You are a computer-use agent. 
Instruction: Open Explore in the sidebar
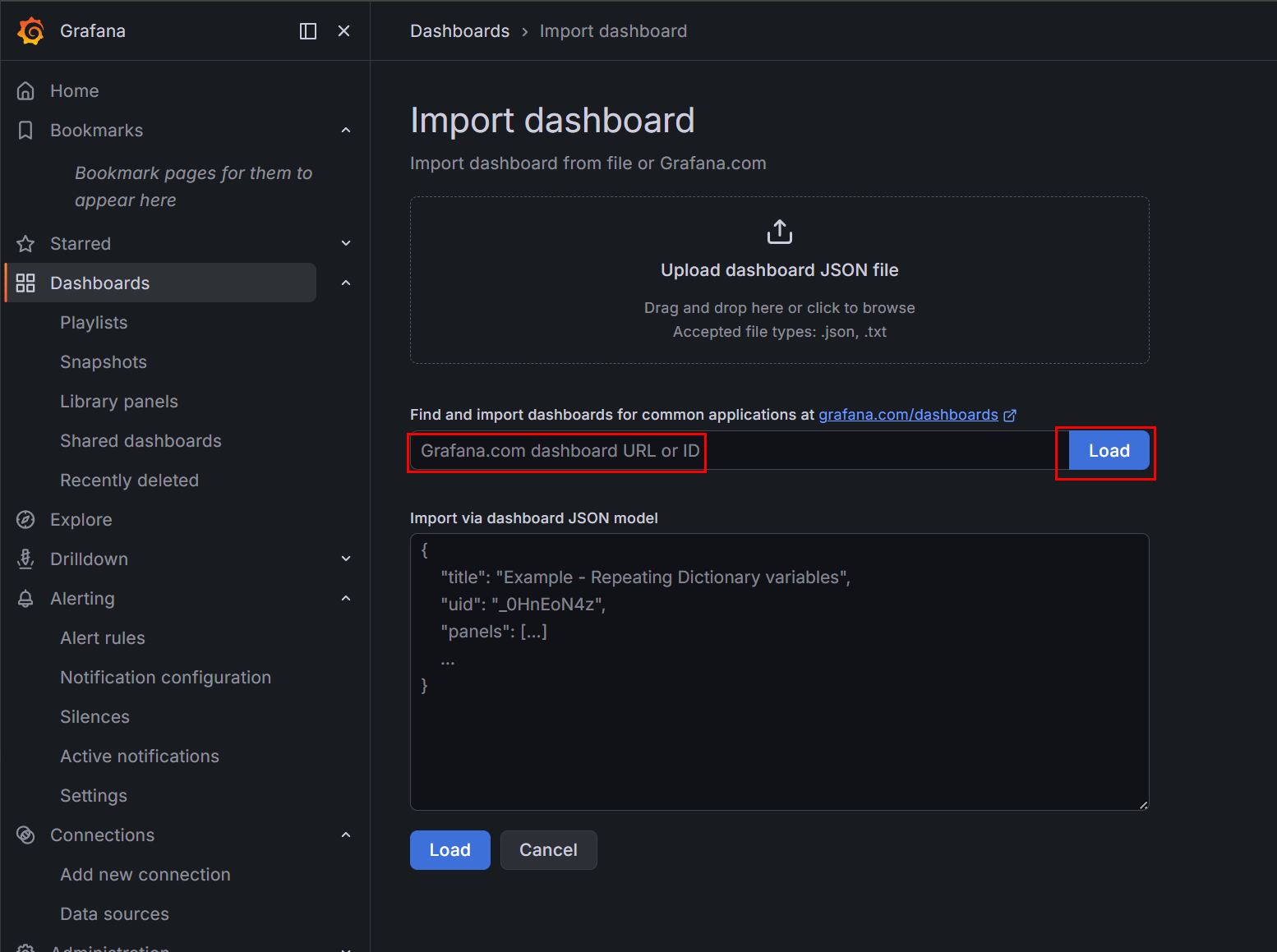[81, 520]
